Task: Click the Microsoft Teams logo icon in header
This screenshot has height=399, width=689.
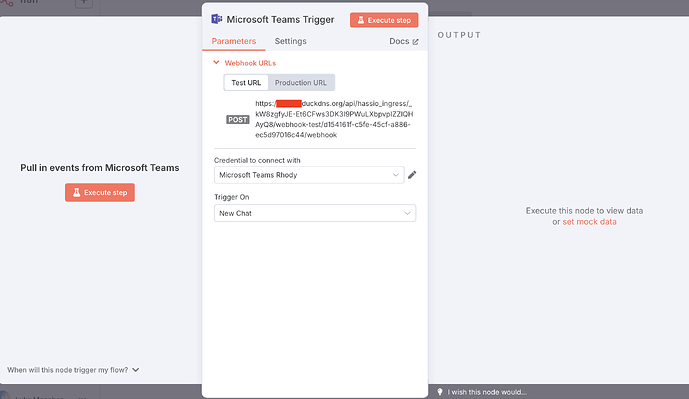Action: [x=217, y=19]
